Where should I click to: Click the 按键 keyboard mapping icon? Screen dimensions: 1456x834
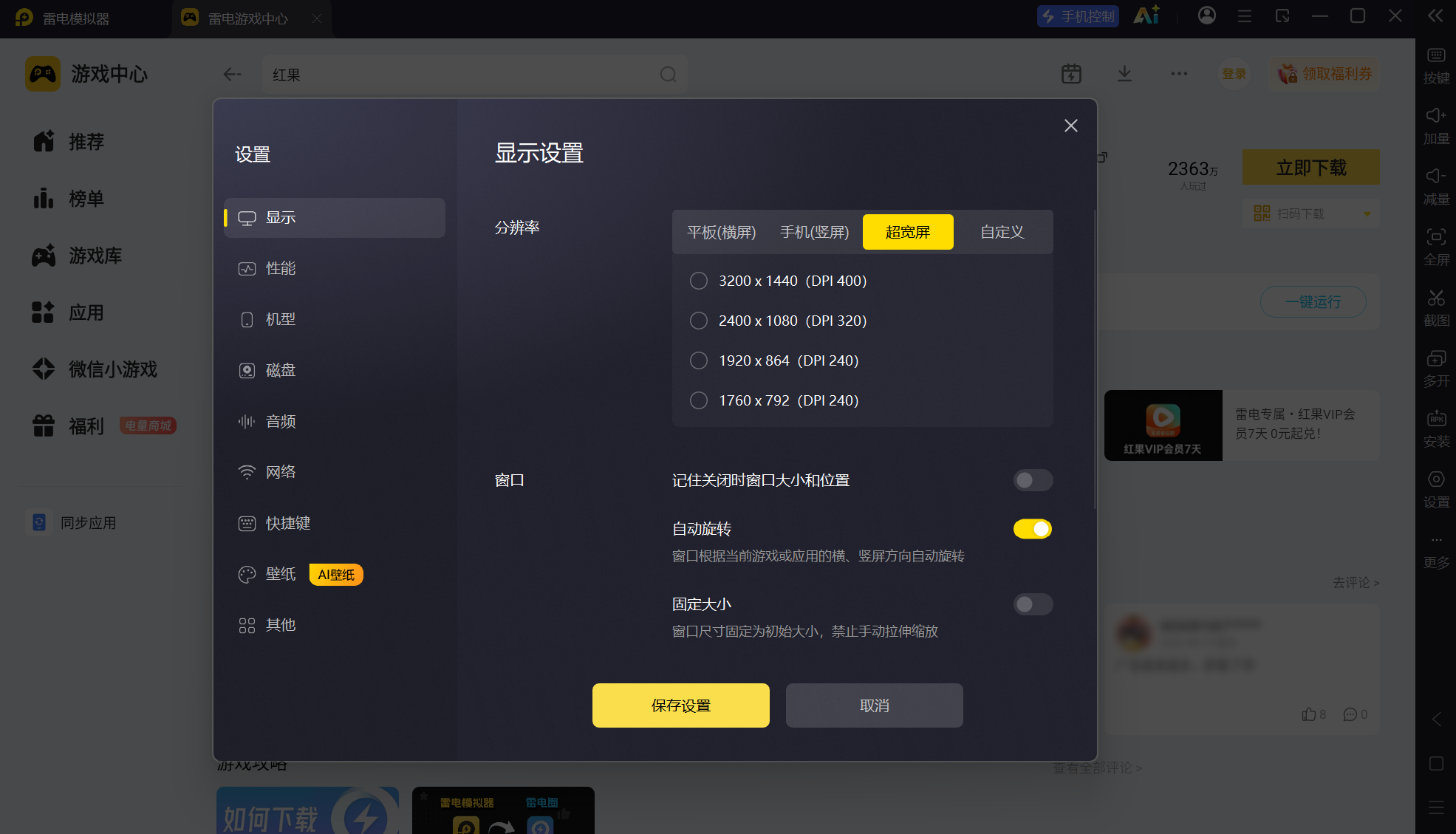click(1436, 56)
